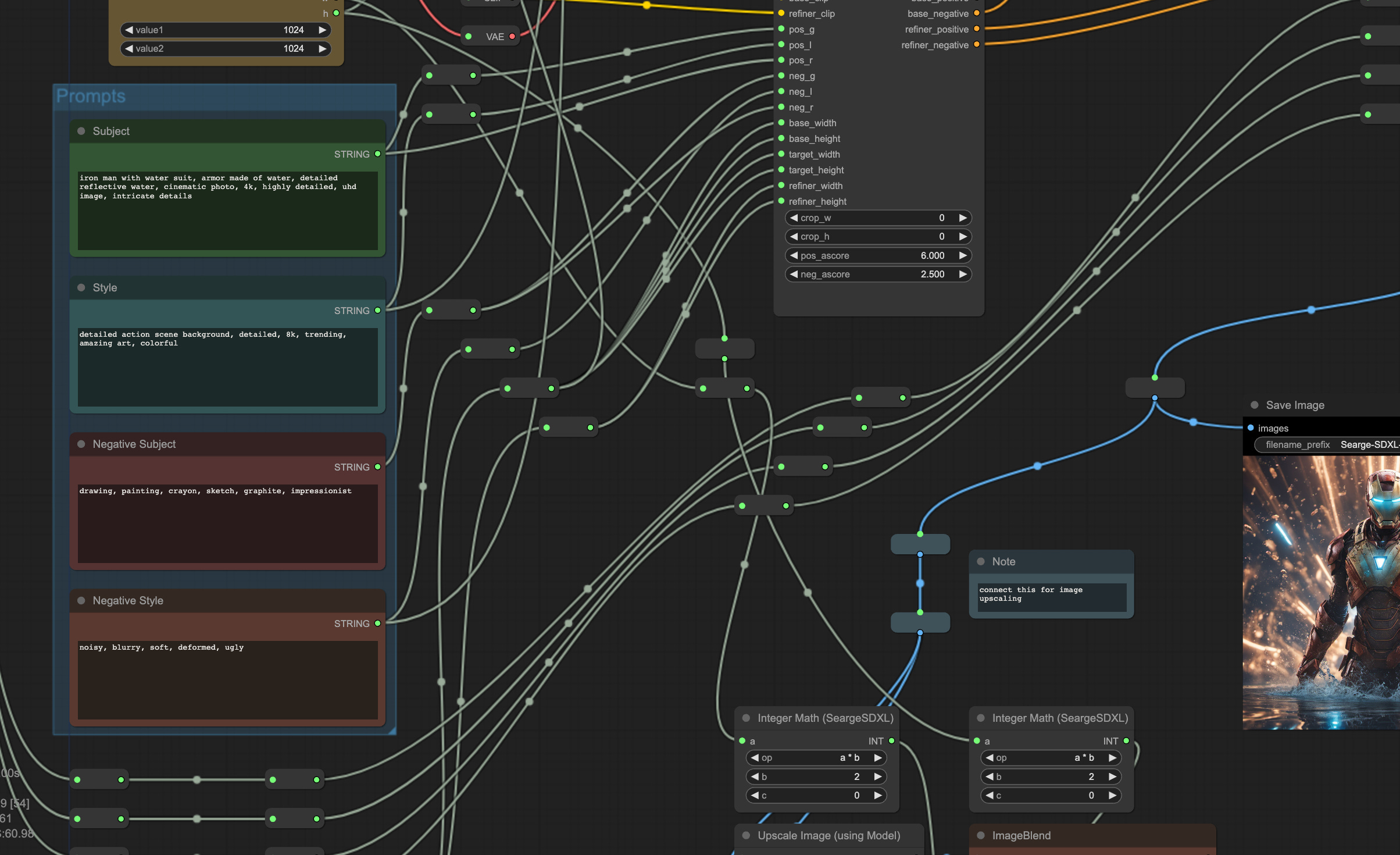This screenshot has height=855, width=1400.
Task: Open op dropdown in right Integer Math
Action: 1051,757
